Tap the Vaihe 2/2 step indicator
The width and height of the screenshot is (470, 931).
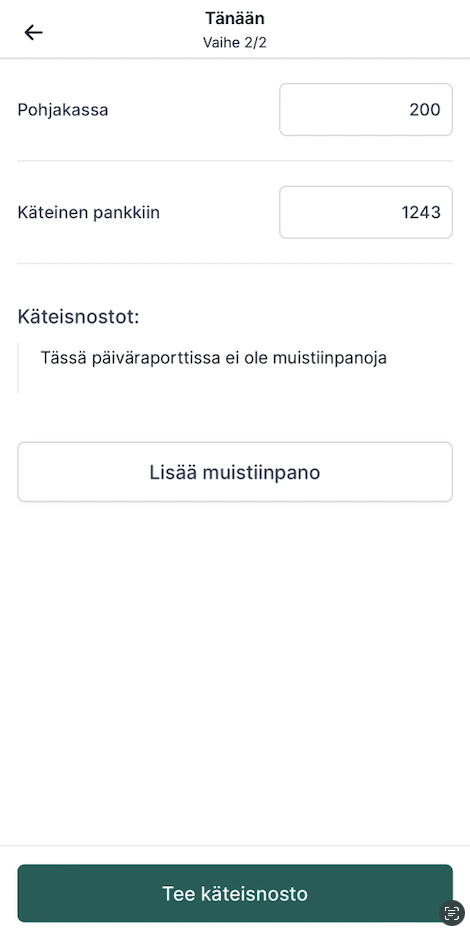click(235, 43)
